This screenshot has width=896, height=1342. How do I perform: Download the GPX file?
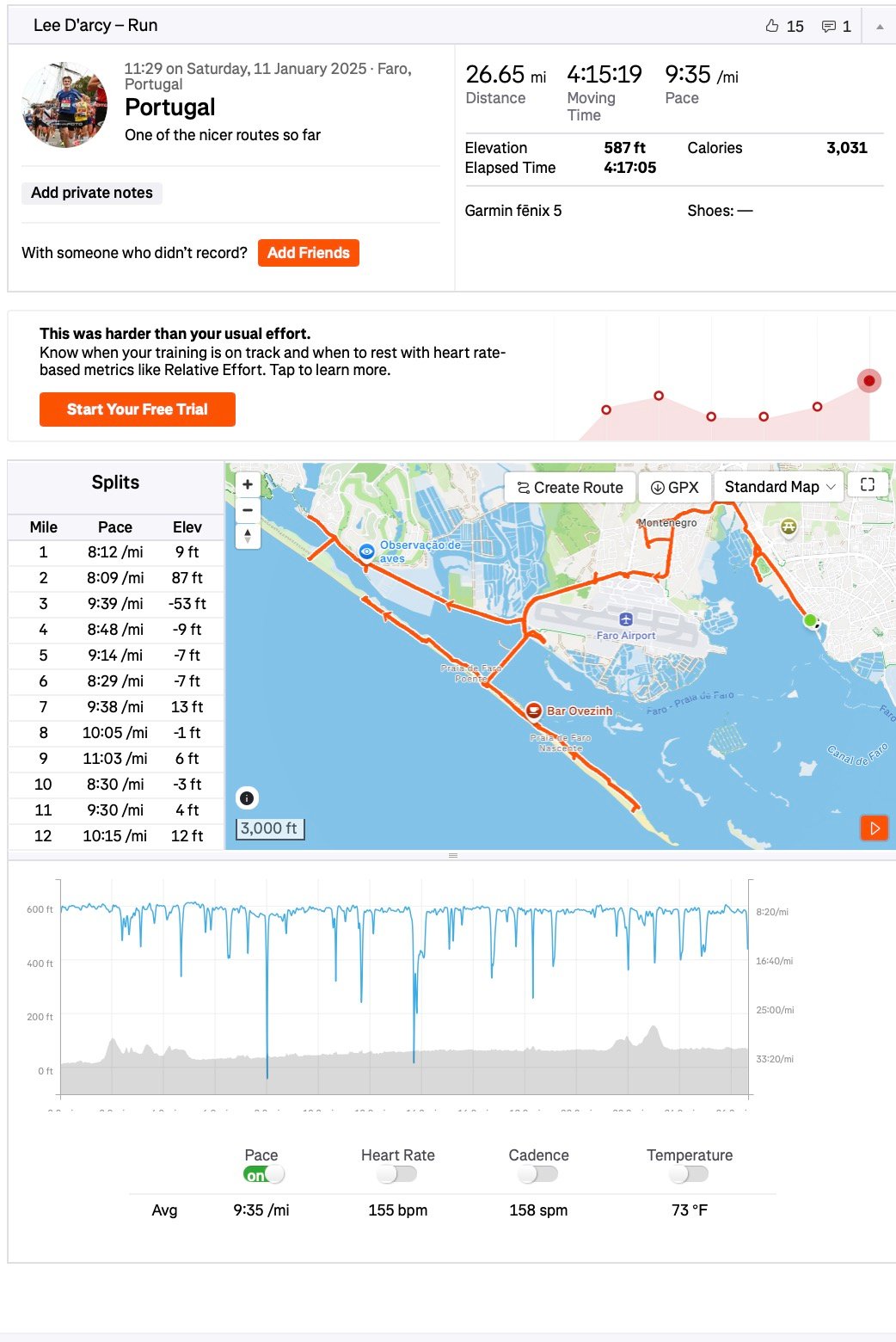pos(675,488)
